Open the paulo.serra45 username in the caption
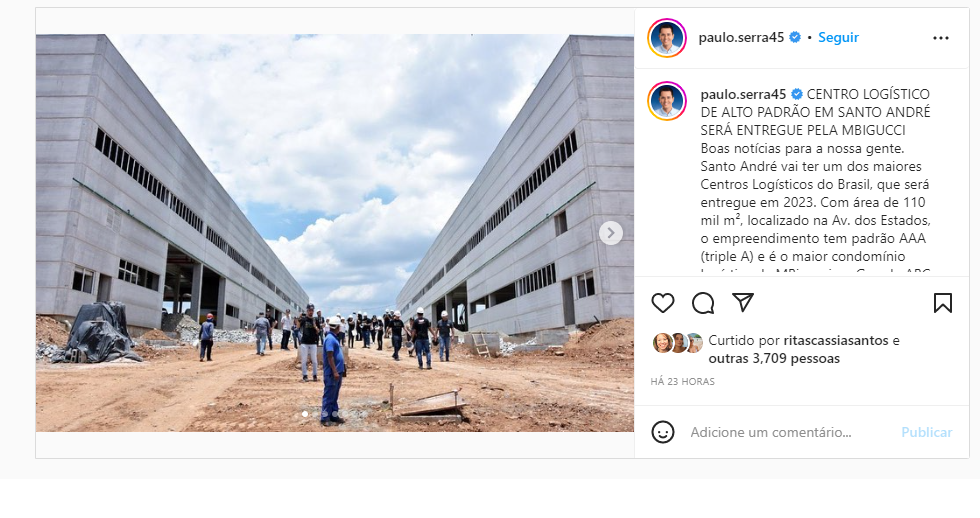The image size is (980, 518). click(743, 94)
